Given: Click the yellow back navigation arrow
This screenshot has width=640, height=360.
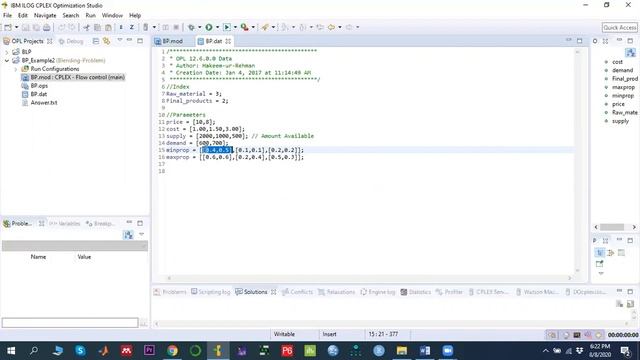Looking at the screenshot, I should click(331, 27).
